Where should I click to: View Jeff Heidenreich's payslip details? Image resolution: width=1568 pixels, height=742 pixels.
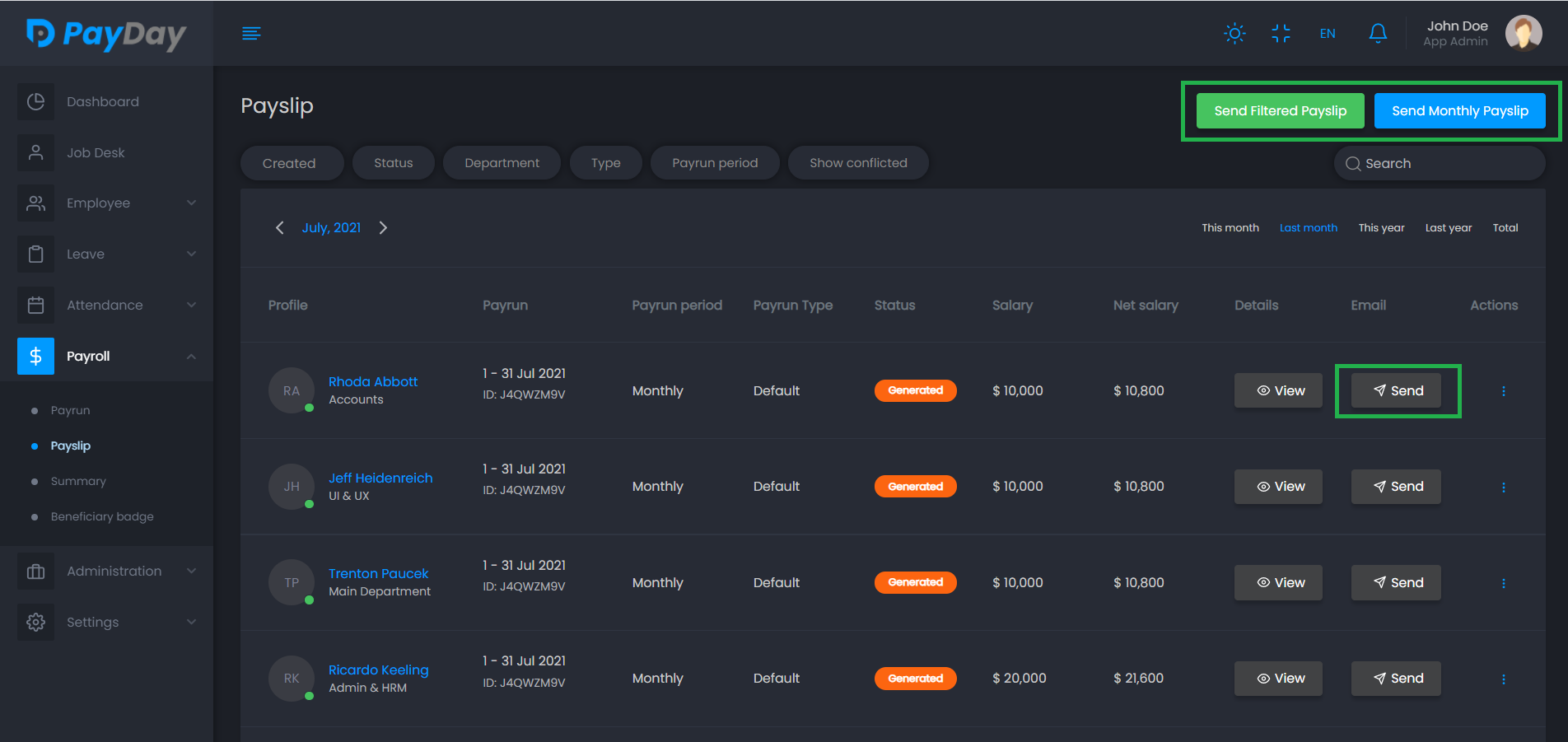(x=1278, y=487)
